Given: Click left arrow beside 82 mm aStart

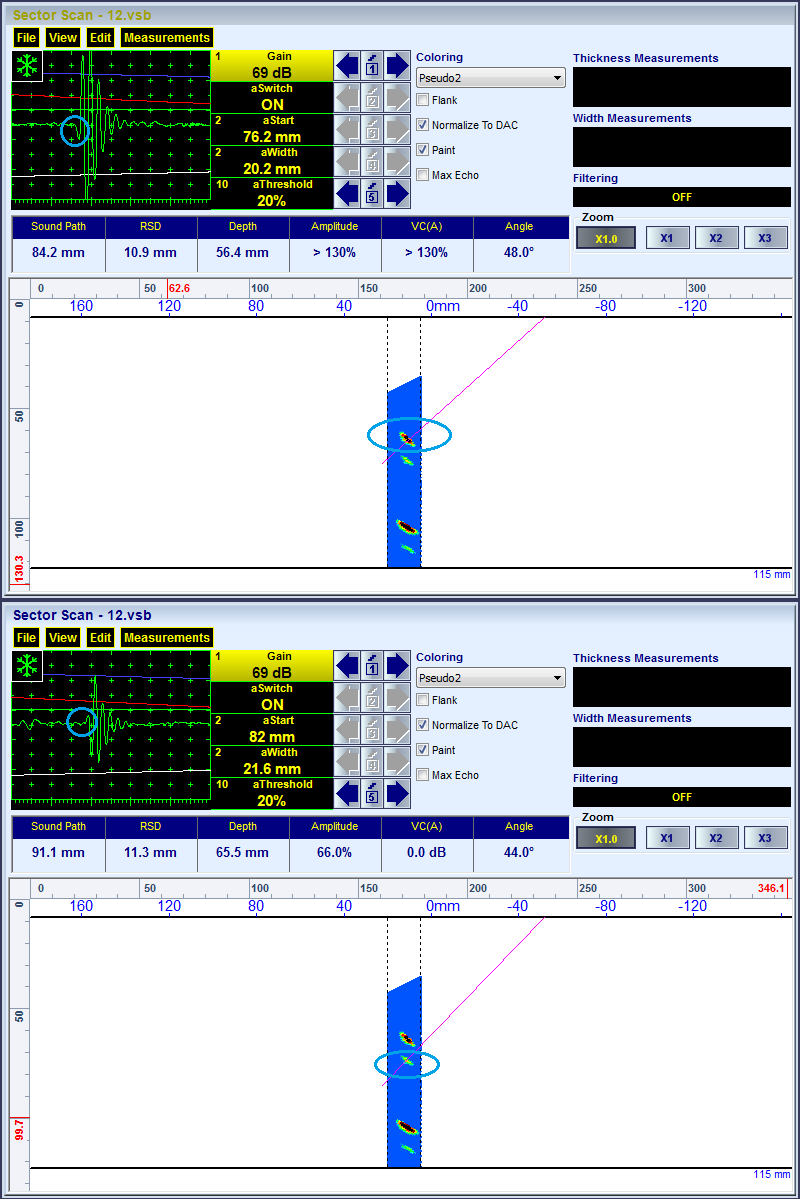Looking at the screenshot, I should 346,730.
